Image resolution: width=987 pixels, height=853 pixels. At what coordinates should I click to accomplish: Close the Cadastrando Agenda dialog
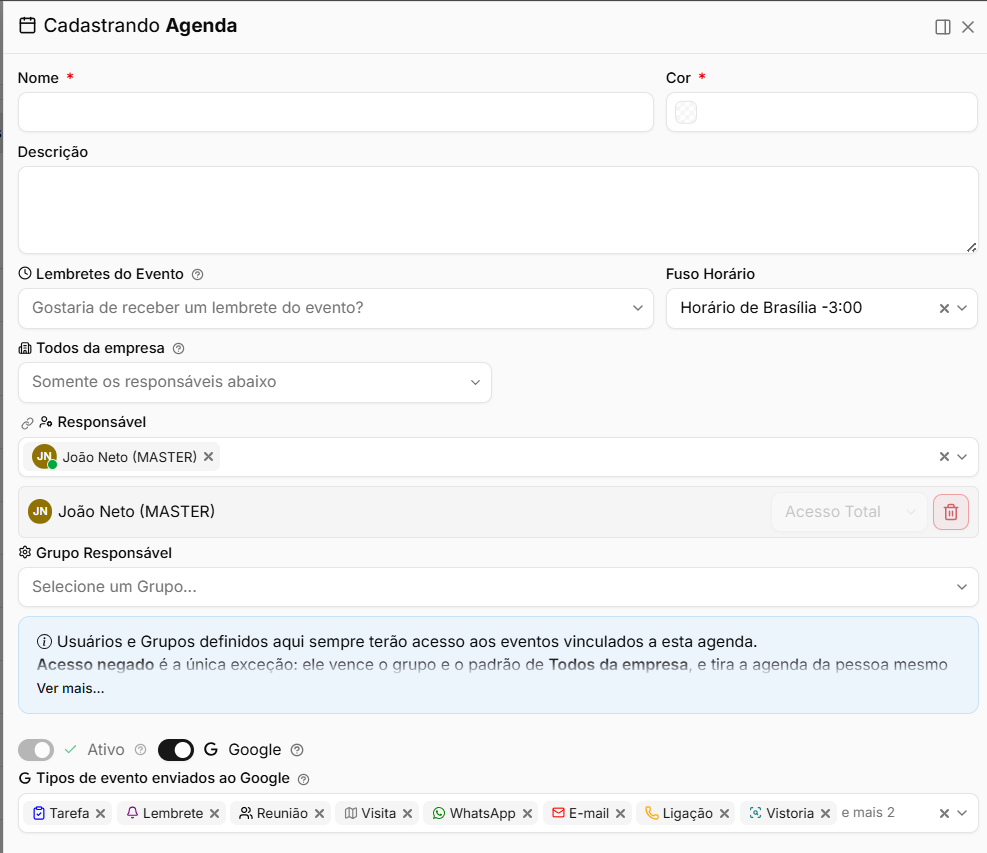(x=968, y=27)
